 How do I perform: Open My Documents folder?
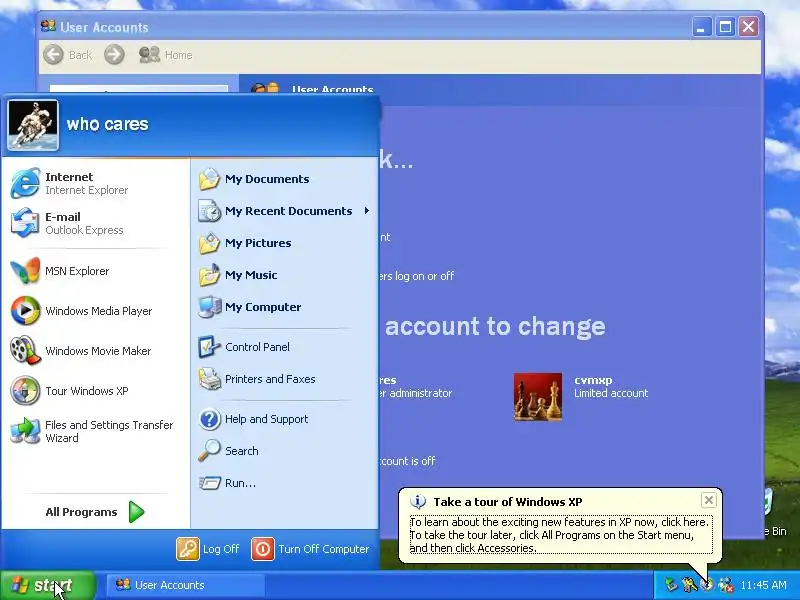point(284,179)
